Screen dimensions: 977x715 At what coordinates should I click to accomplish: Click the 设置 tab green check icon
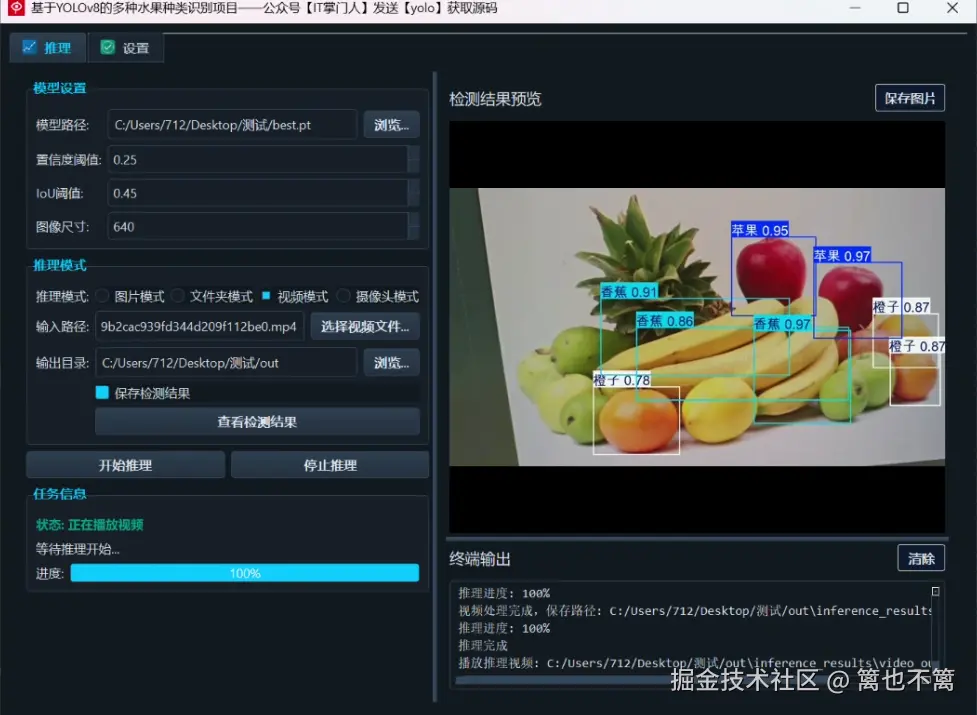(x=108, y=47)
